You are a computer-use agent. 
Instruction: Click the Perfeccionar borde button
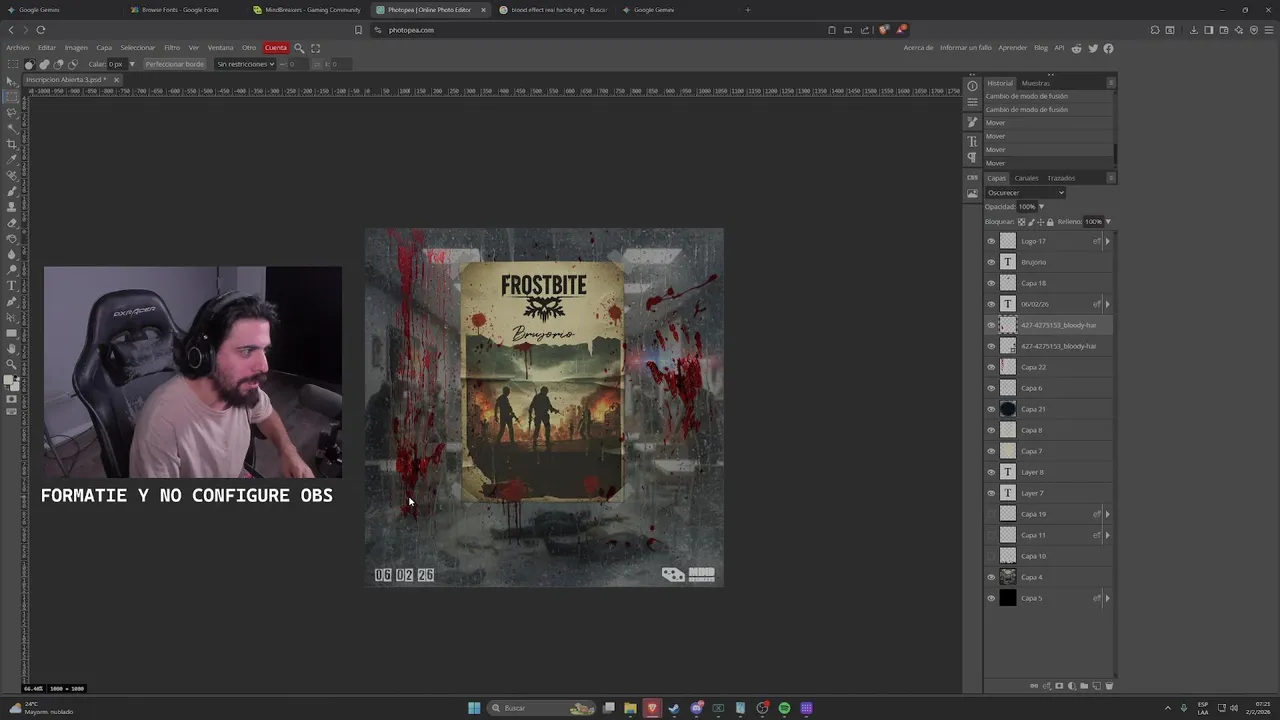(174, 64)
